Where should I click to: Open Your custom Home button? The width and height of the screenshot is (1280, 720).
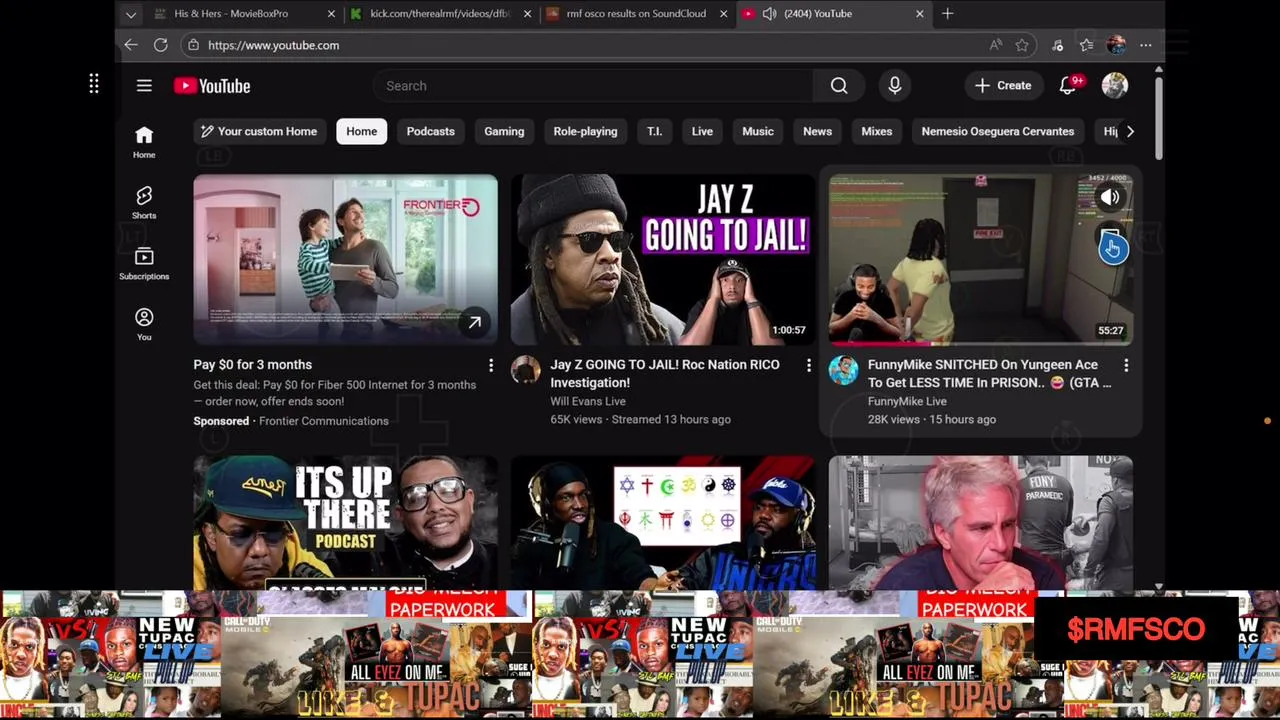point(259,131)
